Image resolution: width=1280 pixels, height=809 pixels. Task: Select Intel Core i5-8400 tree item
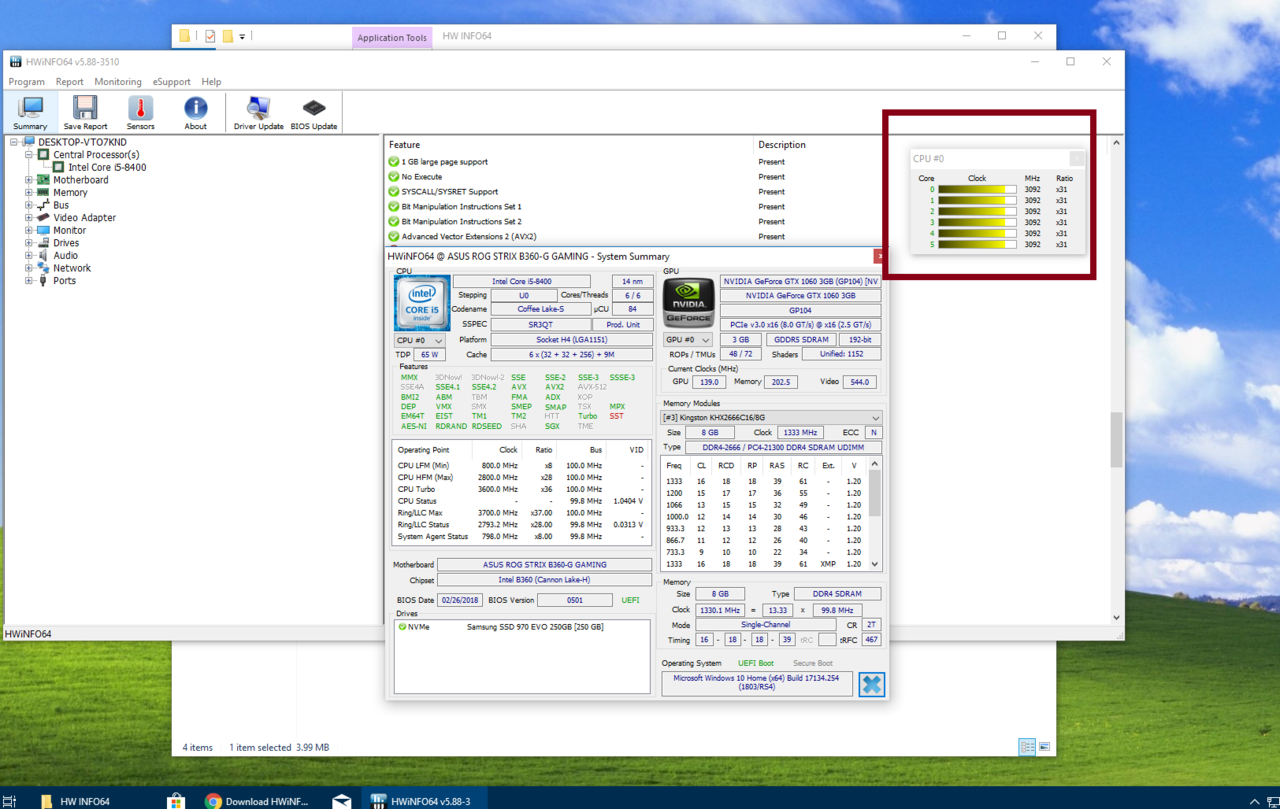coord(107,167)
